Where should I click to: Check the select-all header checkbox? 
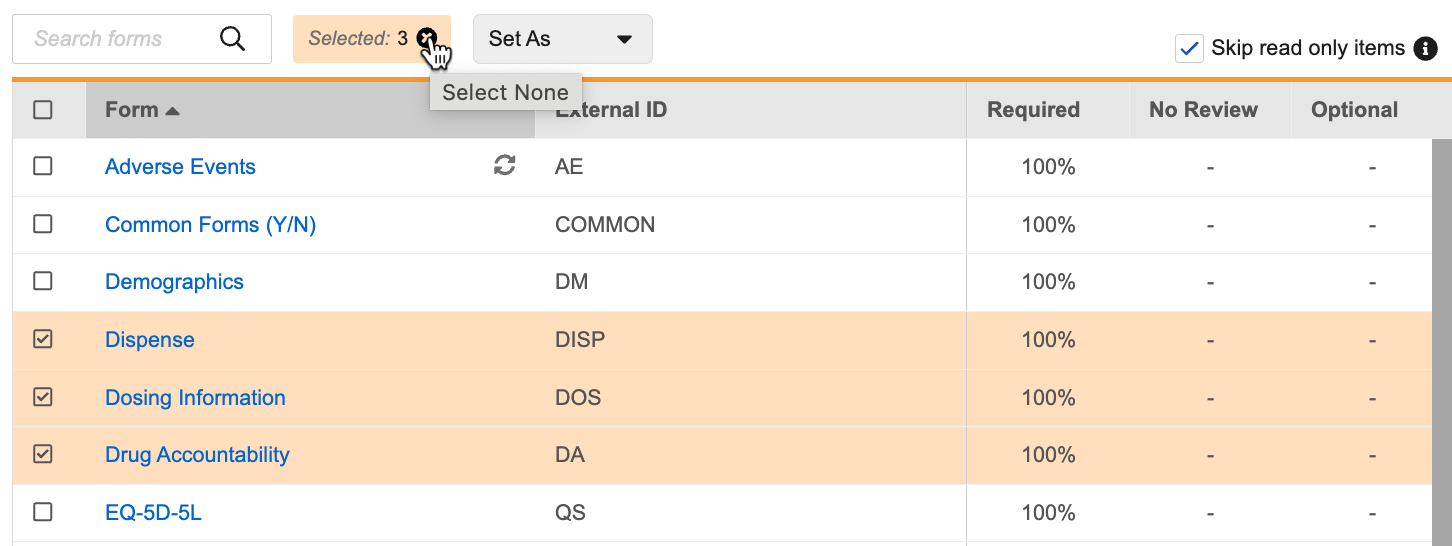(43, 110)
